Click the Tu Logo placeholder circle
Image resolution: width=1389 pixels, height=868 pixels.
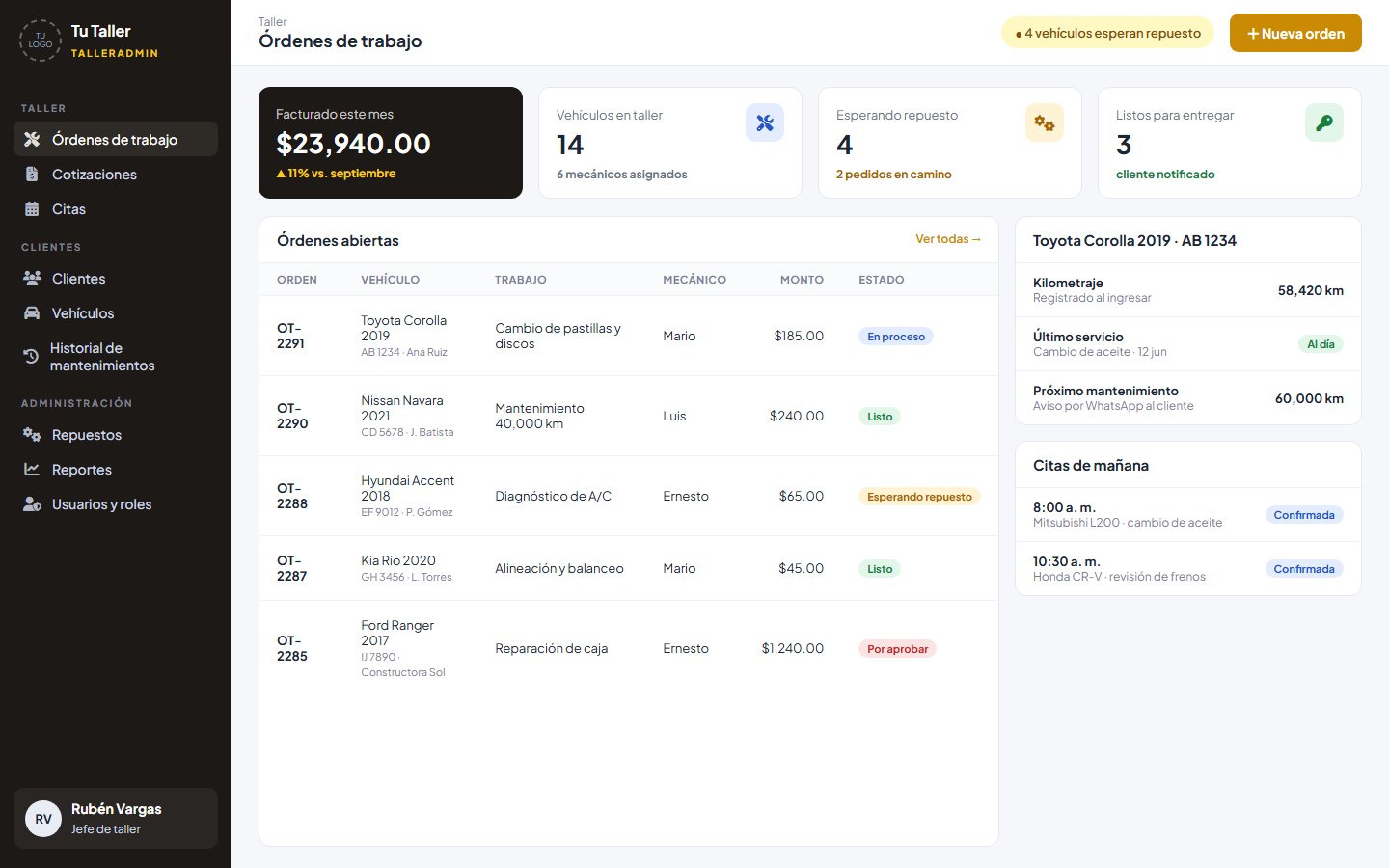pos(41,41)
